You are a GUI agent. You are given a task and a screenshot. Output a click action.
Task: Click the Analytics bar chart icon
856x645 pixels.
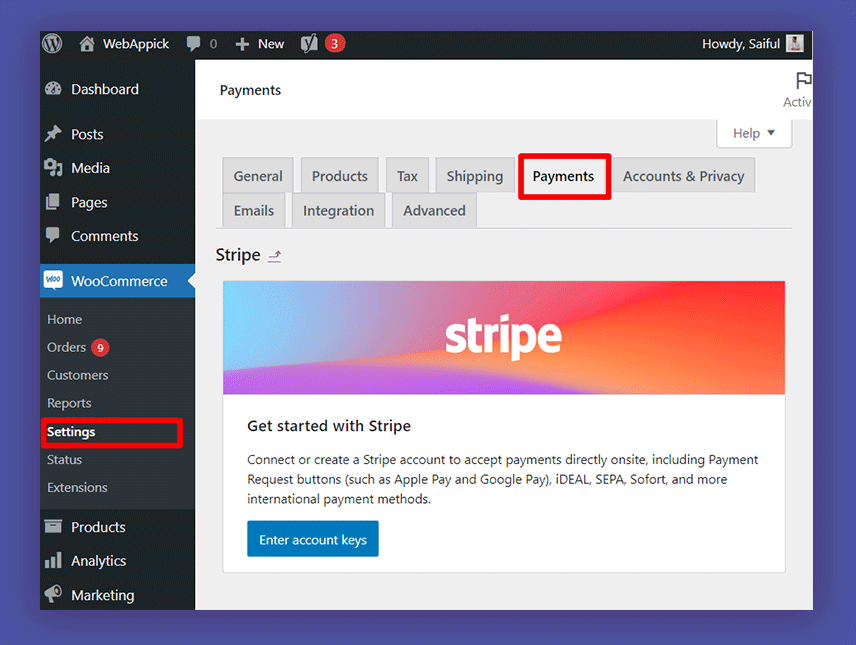pos(53,560)
